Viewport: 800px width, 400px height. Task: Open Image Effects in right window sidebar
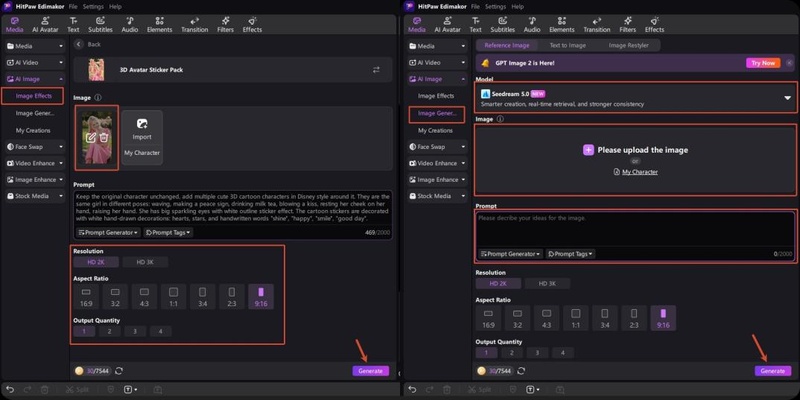point(436,96)
